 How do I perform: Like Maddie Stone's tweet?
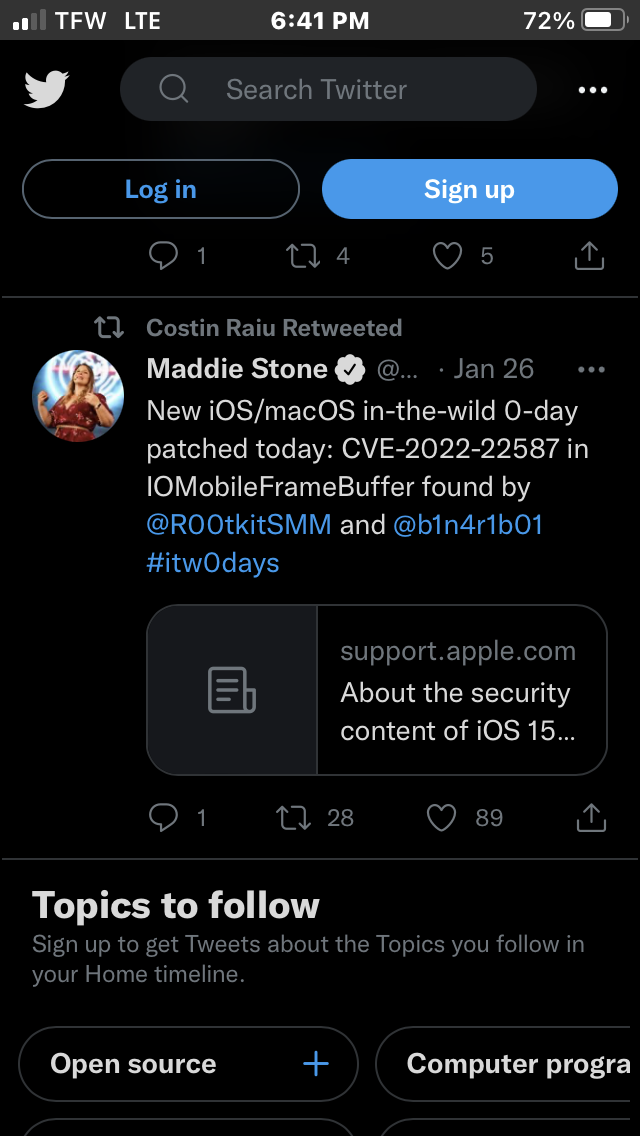point(442,818)
